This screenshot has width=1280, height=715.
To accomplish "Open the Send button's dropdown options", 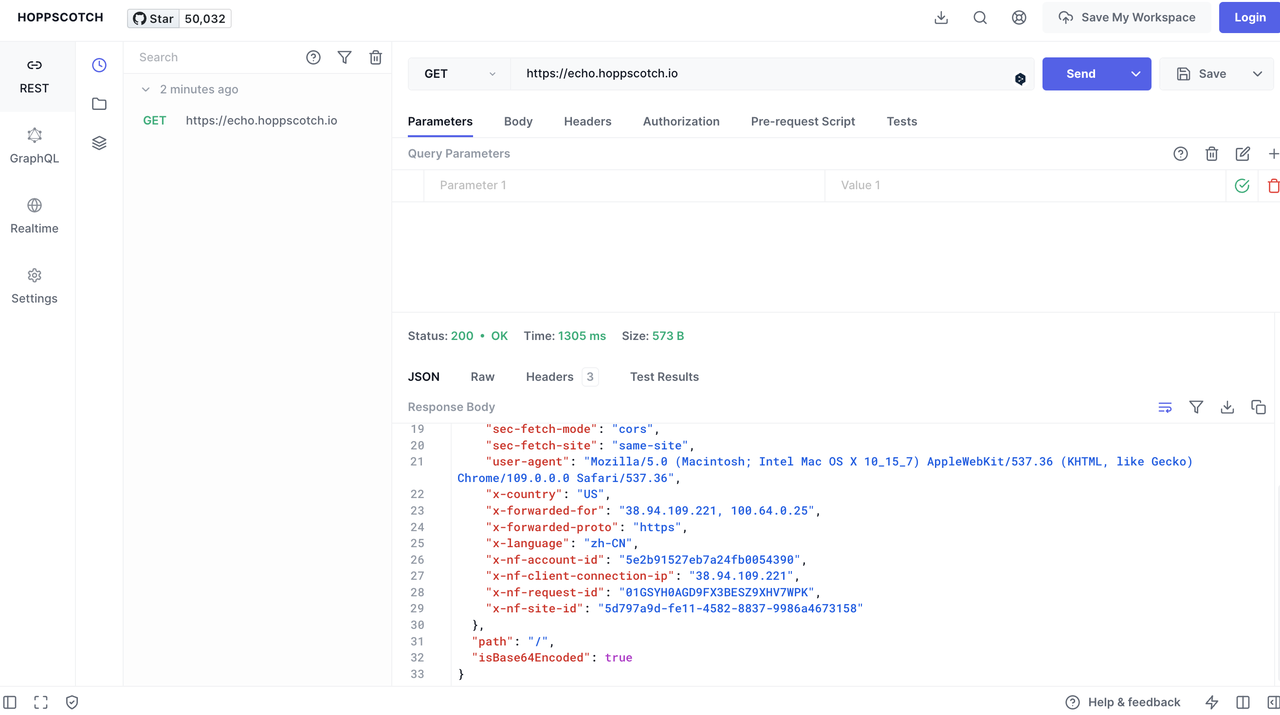I will (1133, 73).
